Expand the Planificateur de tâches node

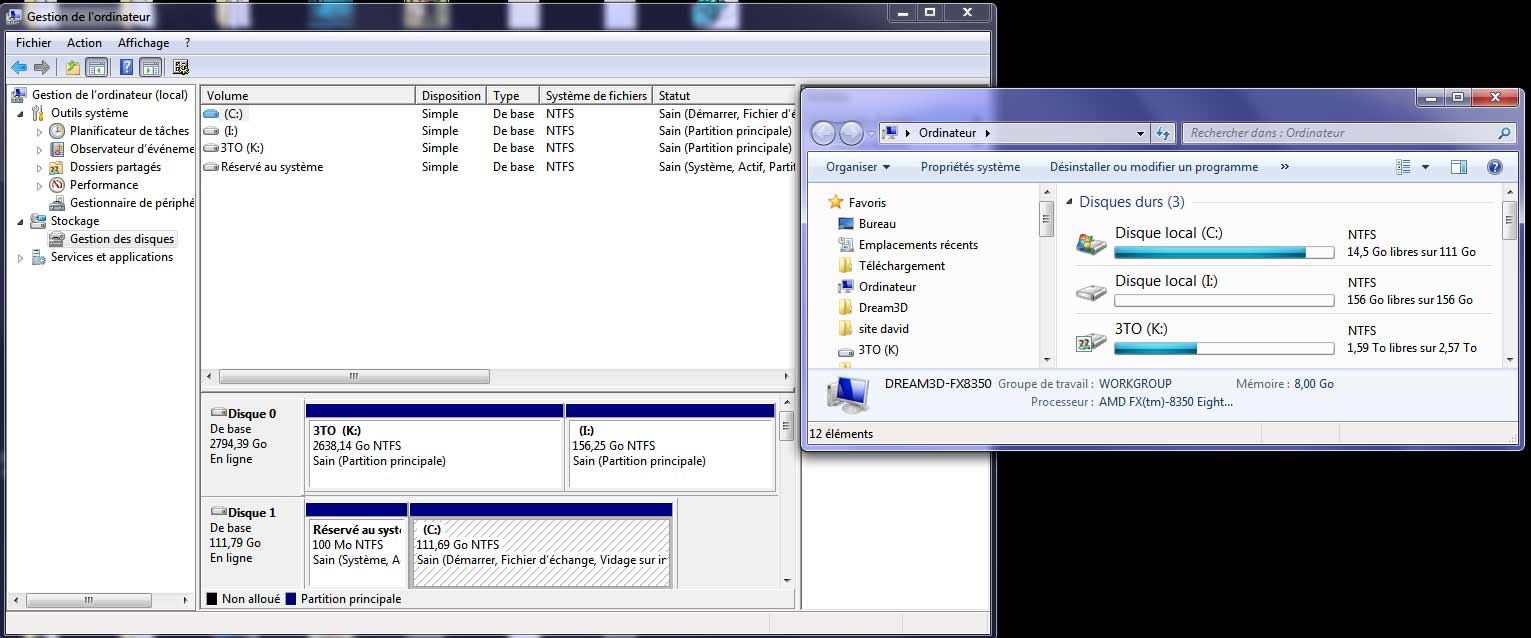(x=40, y=131)
